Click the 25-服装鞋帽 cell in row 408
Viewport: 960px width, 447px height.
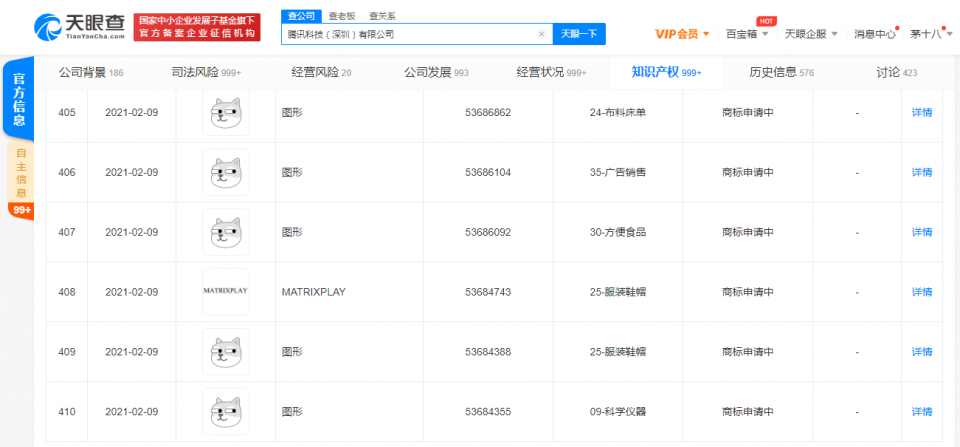(x=618, y=292)
